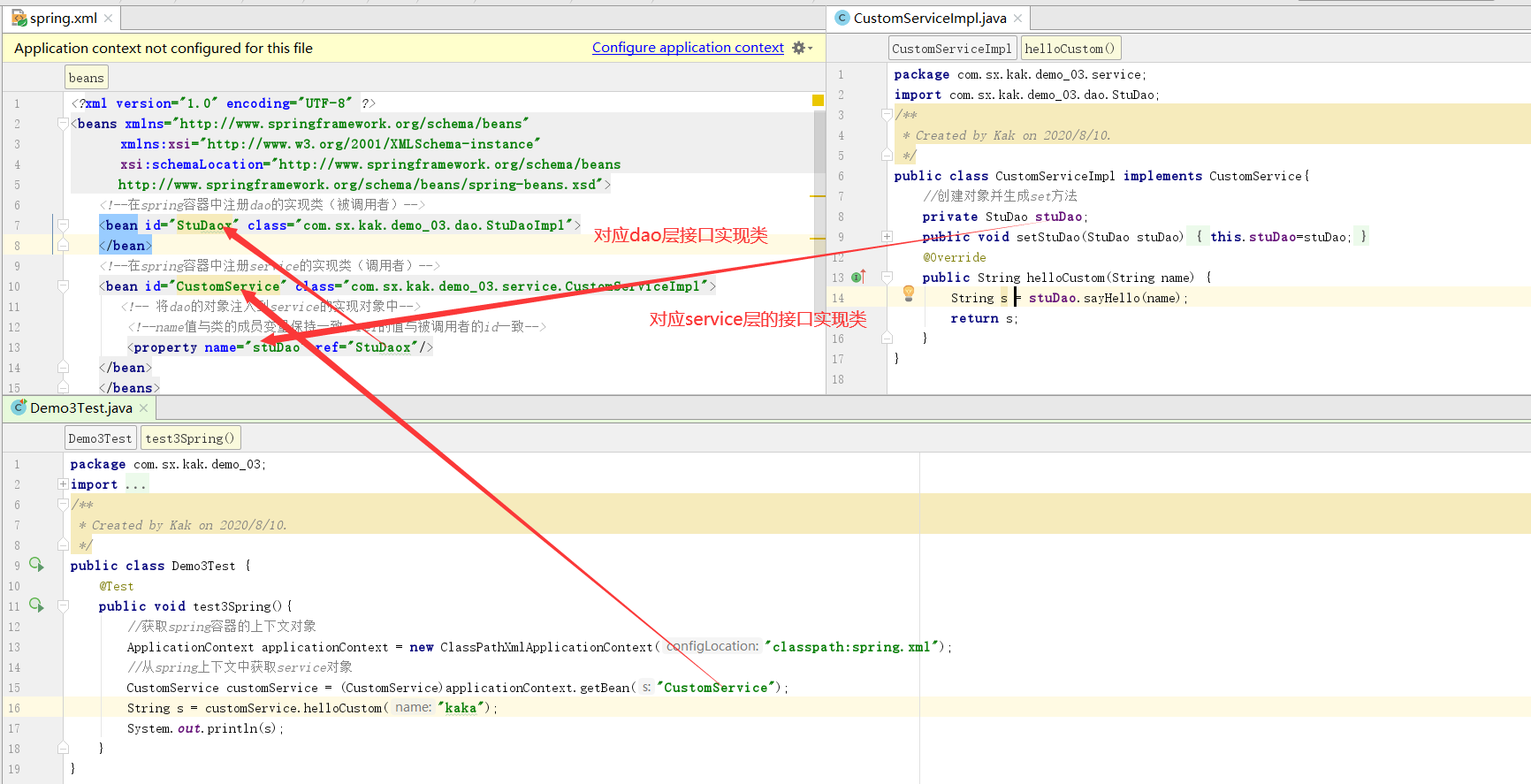Click the CustomServiceImpl breadcrumb
1531x784 pixels.
tap(952, 49)
